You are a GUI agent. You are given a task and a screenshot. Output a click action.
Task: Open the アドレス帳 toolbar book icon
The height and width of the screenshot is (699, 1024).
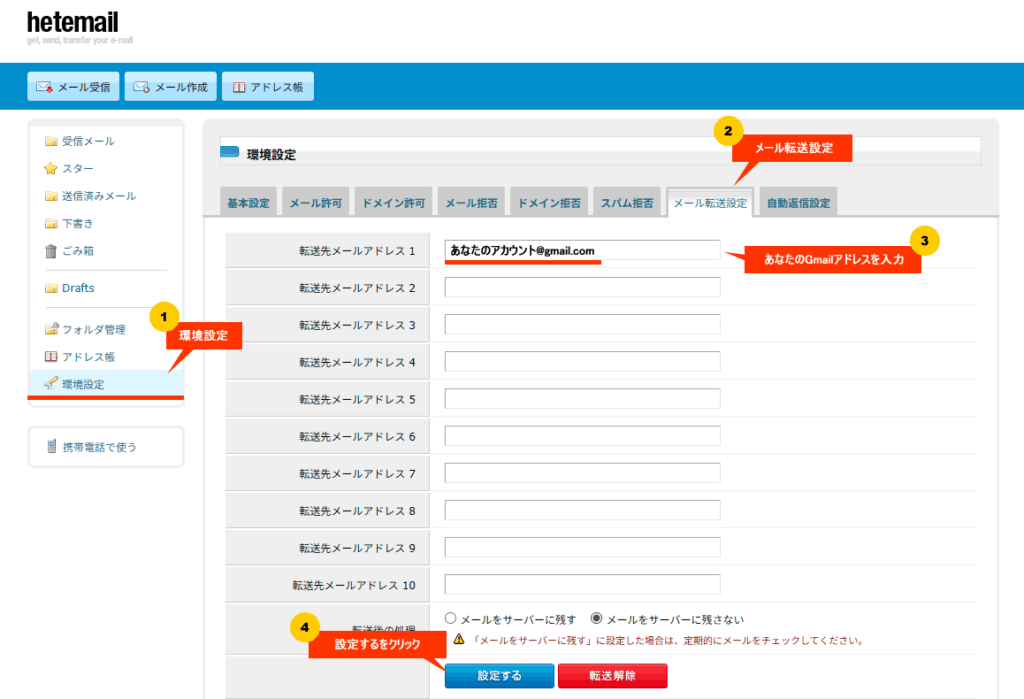pos(239,87)
